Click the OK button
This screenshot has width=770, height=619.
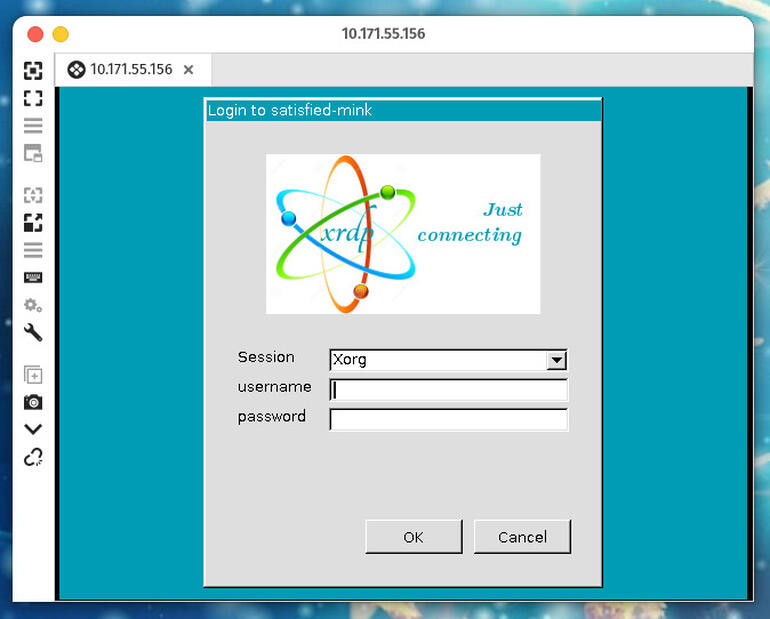(413, 537)
